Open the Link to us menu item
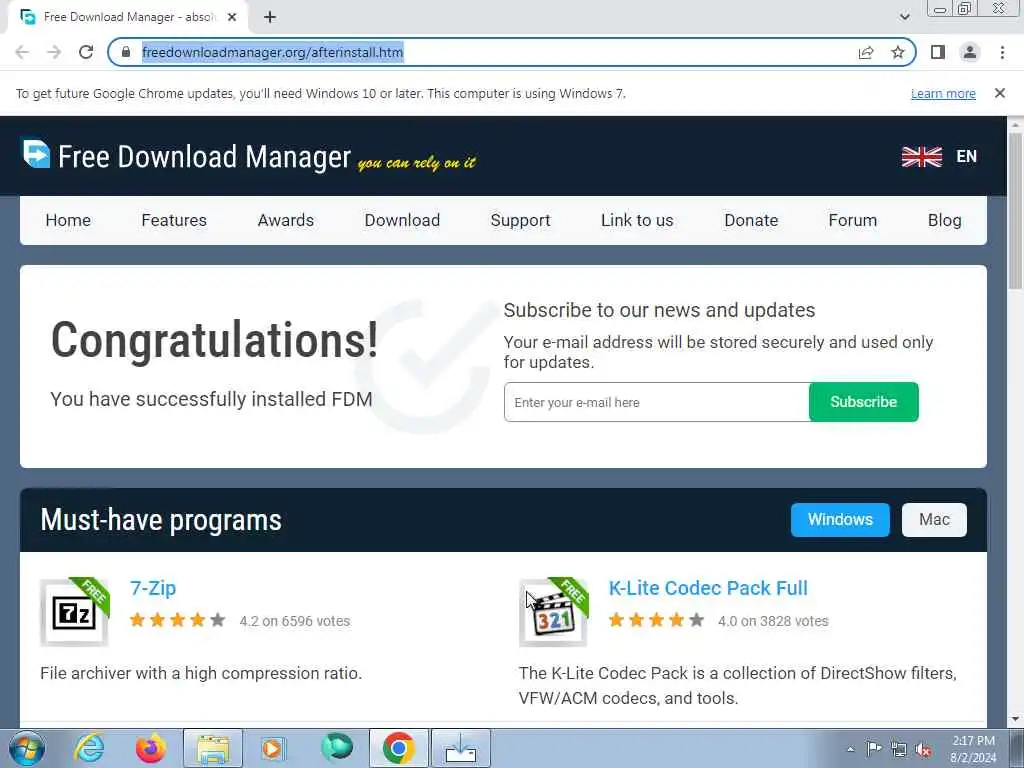The image size is (1024, 768). point(637,220)
